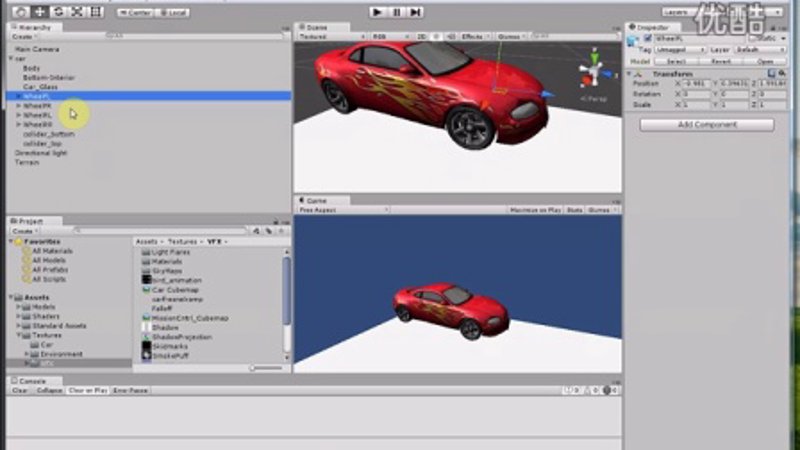Click the Model Revert button
The height and width of the screenshot is (450, 800).
click(720, 61)
